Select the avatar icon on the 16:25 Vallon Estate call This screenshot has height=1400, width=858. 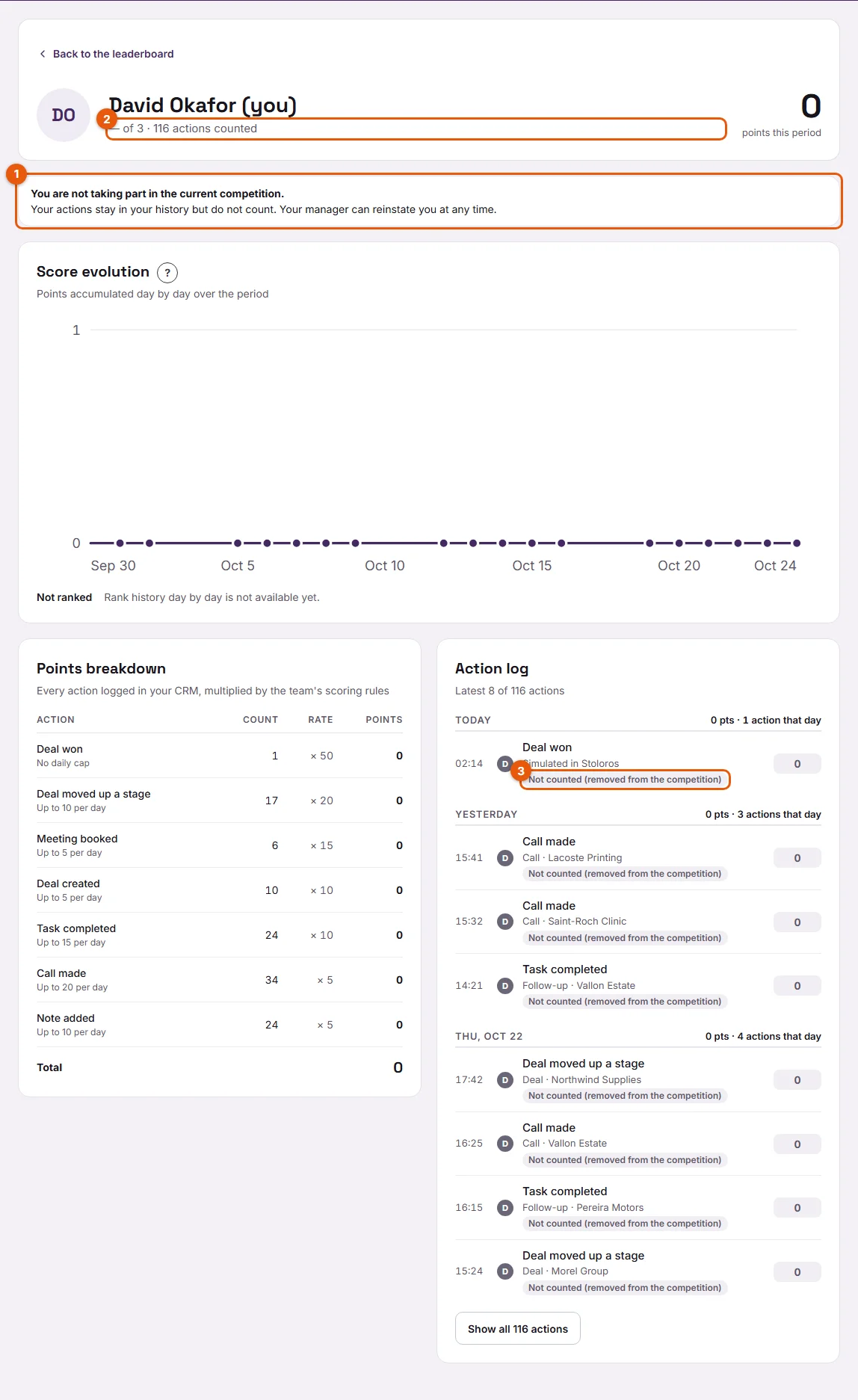coord(505,1144)
